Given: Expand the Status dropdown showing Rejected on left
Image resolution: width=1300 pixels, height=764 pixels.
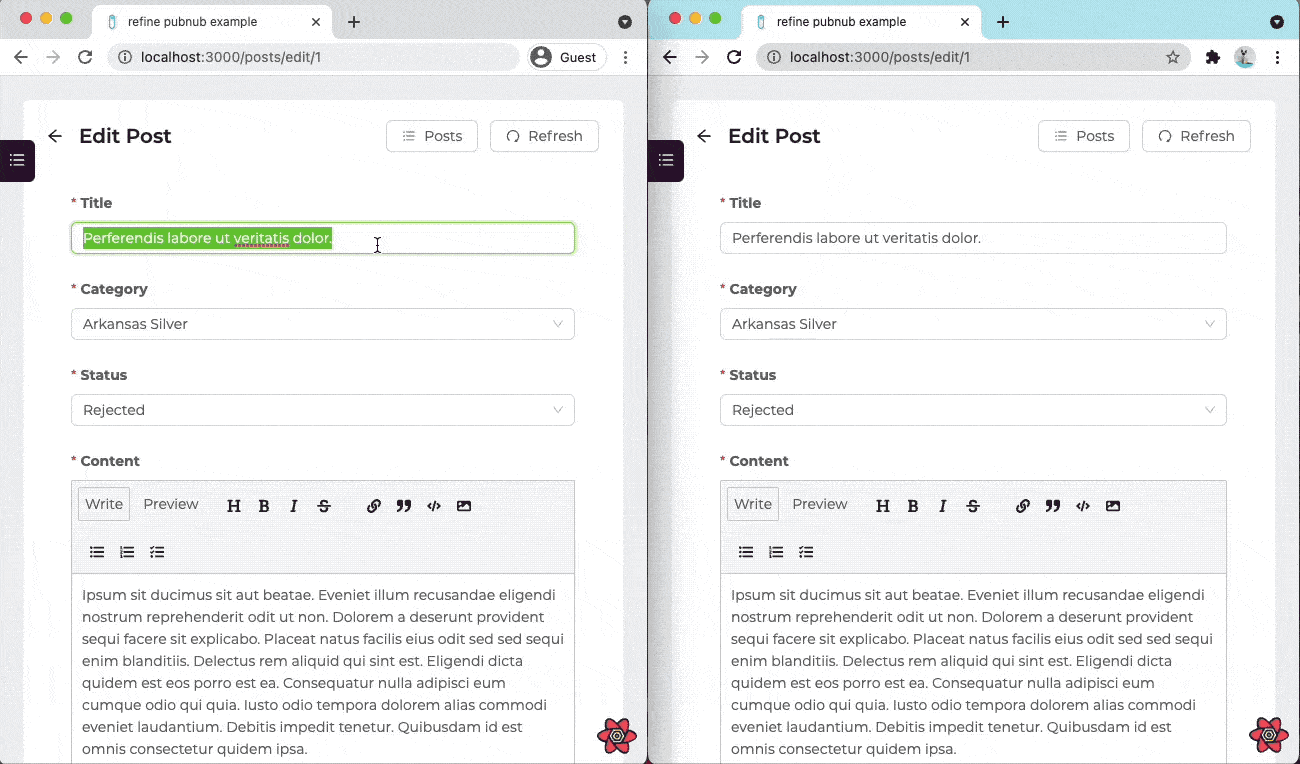Looking at the screenshot, I should 323,410.
